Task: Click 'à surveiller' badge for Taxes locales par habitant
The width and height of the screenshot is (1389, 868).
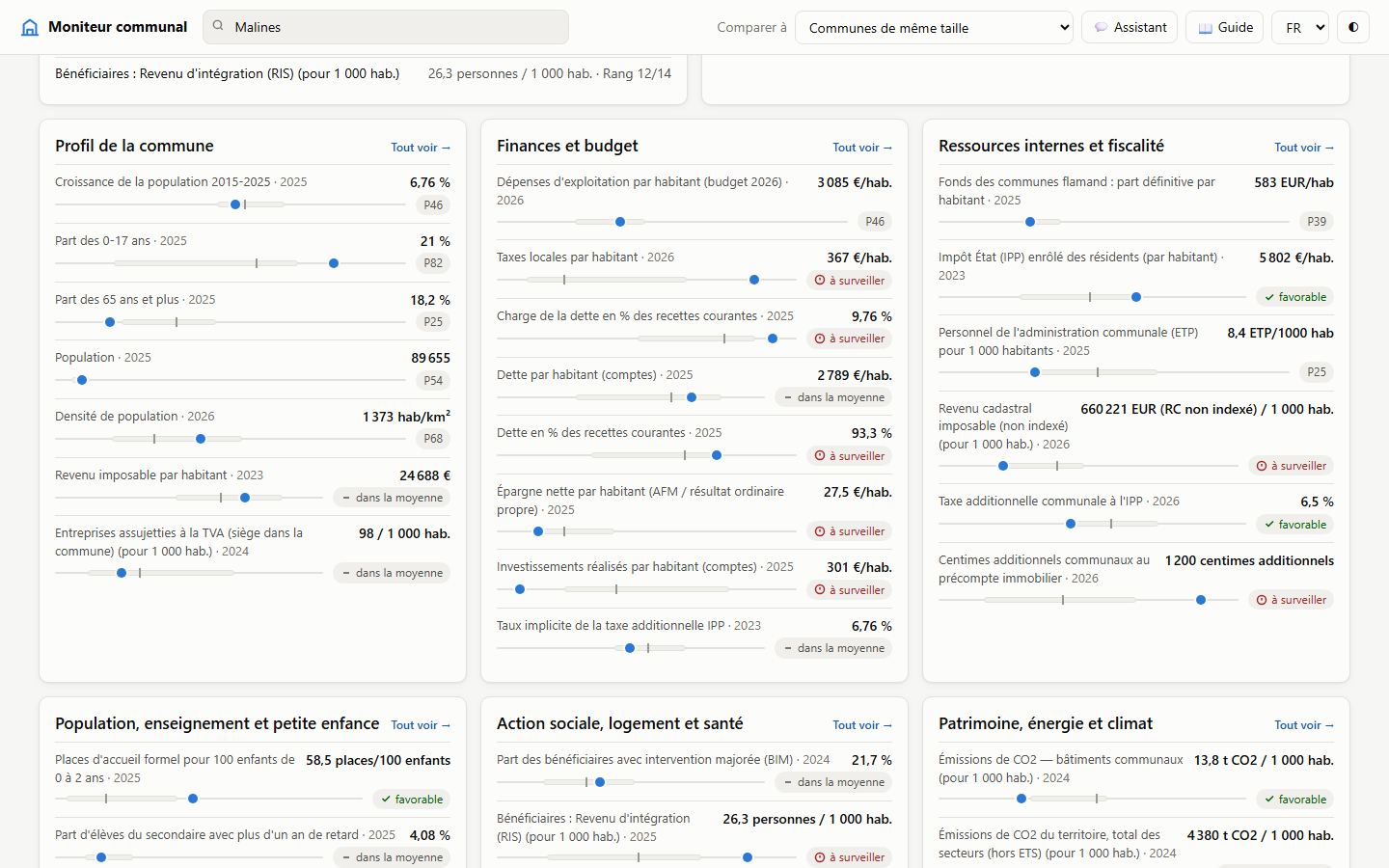Action: [x=850, y=281]
